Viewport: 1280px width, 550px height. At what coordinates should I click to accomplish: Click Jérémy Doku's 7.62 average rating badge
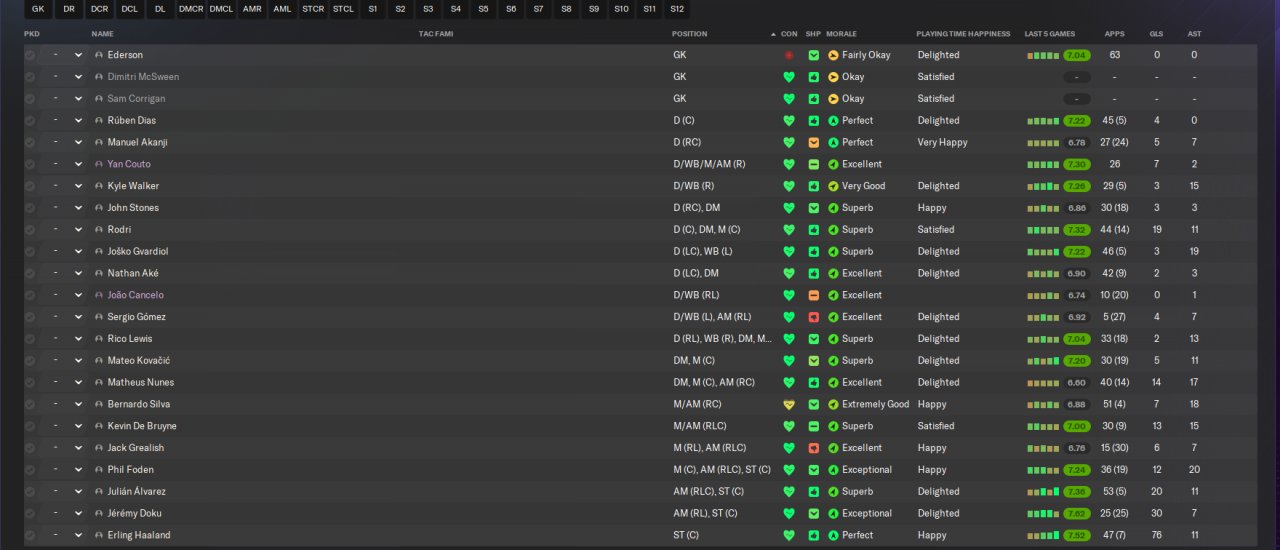coord(1077,513)
